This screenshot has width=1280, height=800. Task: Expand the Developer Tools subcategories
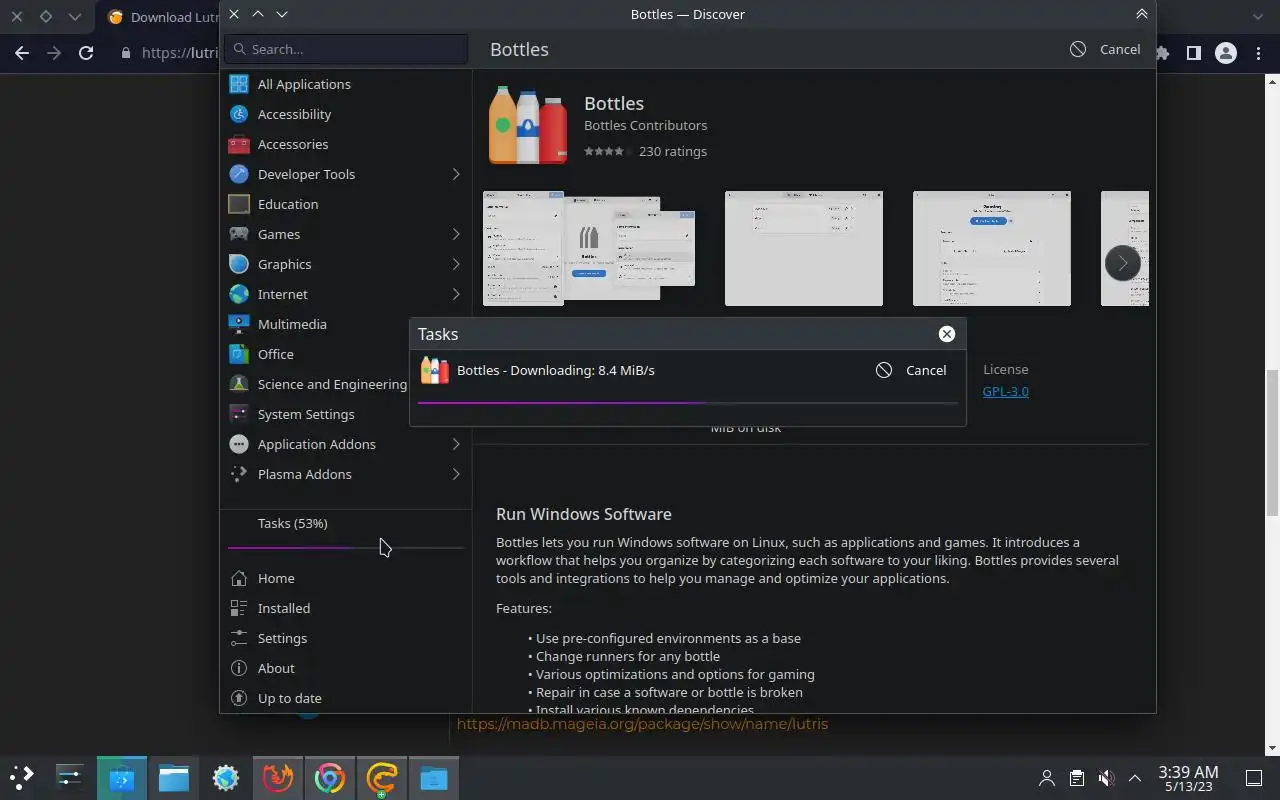click(x=456, y=174)
